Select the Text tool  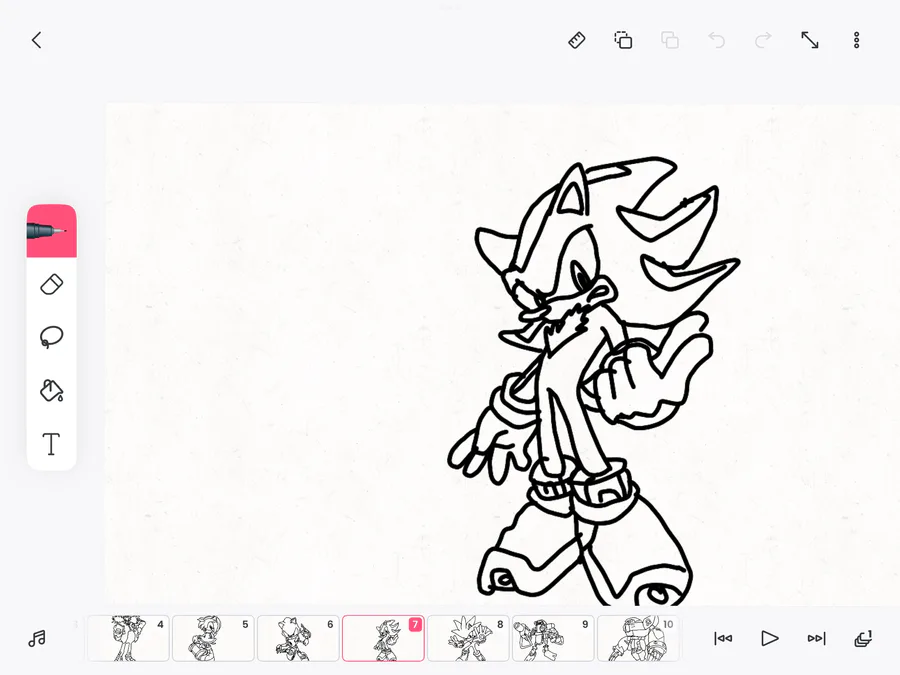click(52, 444)
